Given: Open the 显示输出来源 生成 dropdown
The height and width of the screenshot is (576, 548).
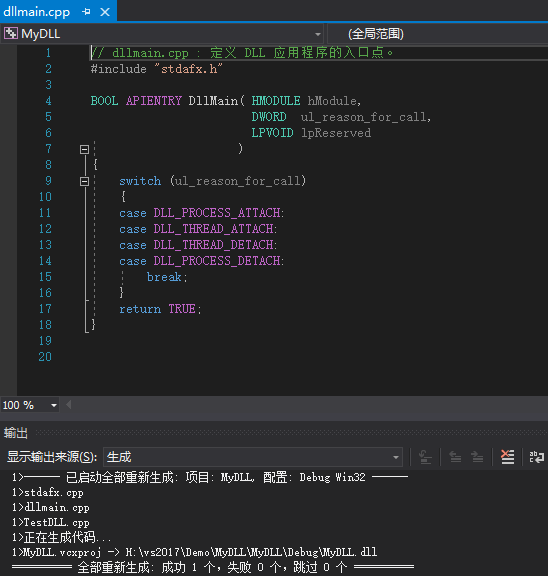Looking at the screenshot, I should point(253,457).
